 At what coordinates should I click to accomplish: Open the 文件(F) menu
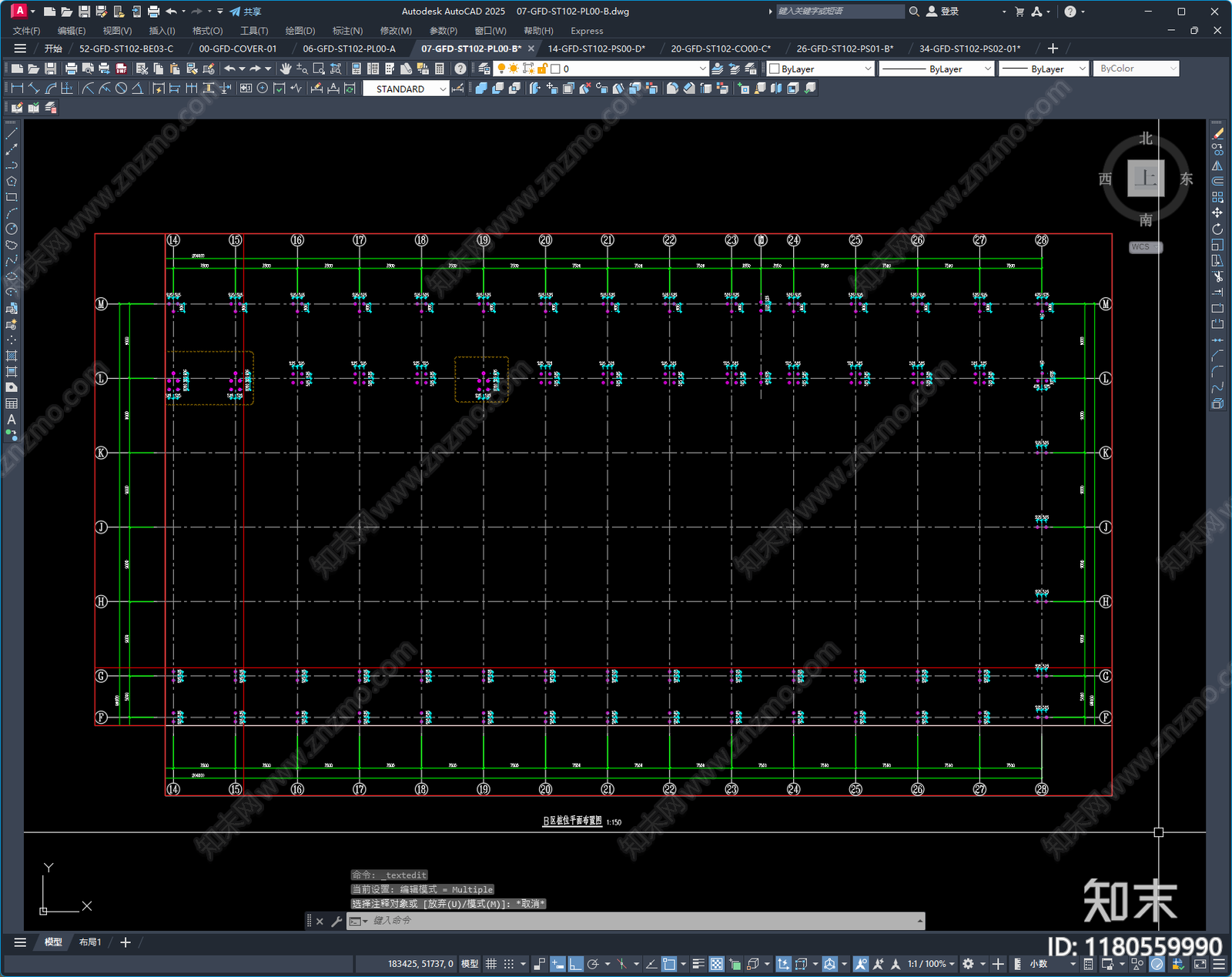(x=26, y=31)
